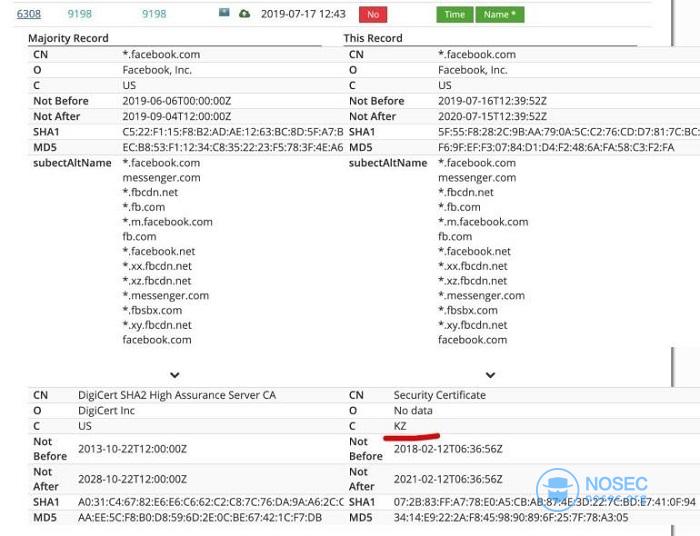
Task: Select Majority Record CN *.facebook.com
Action: point(161,54)
